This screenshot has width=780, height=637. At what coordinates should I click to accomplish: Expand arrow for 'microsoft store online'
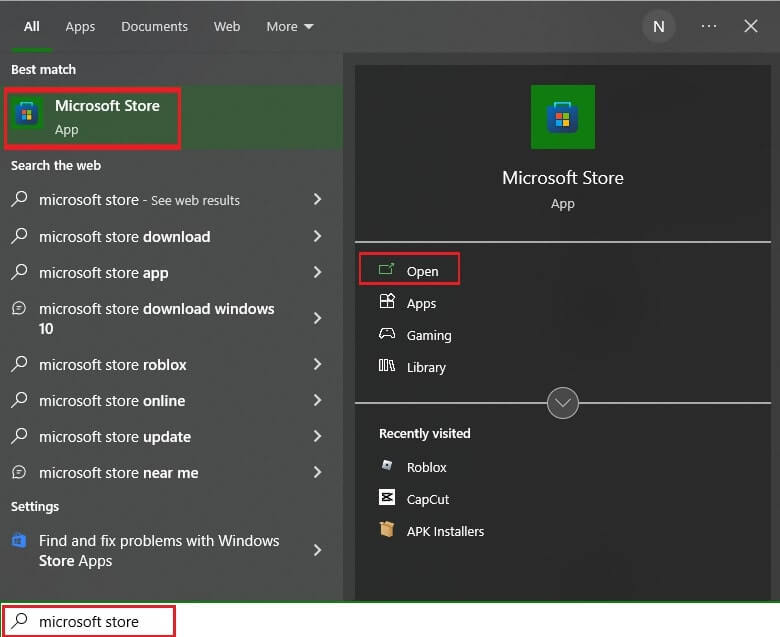[317, 400]
